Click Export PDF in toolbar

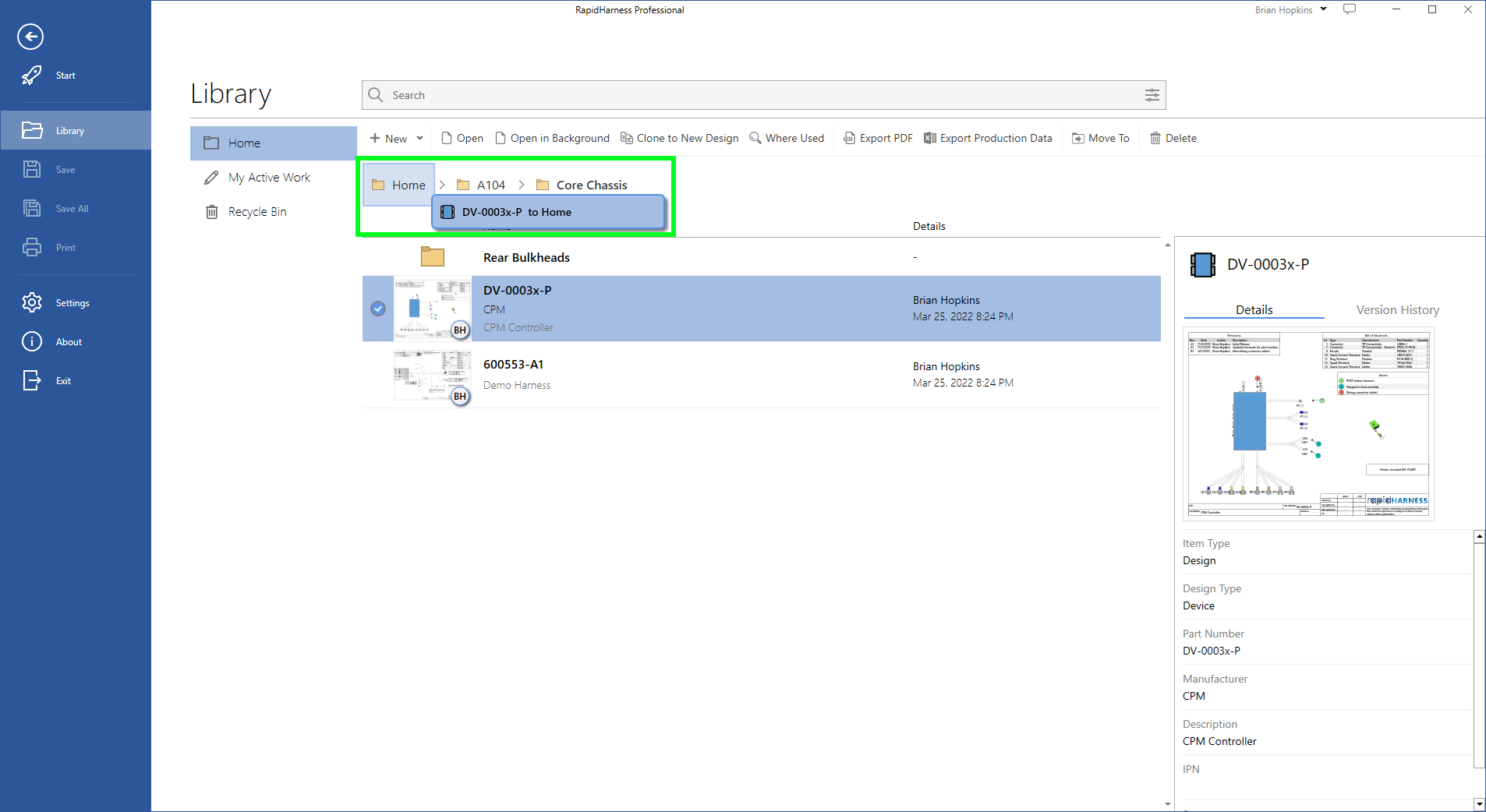click(x=878, y=138)
